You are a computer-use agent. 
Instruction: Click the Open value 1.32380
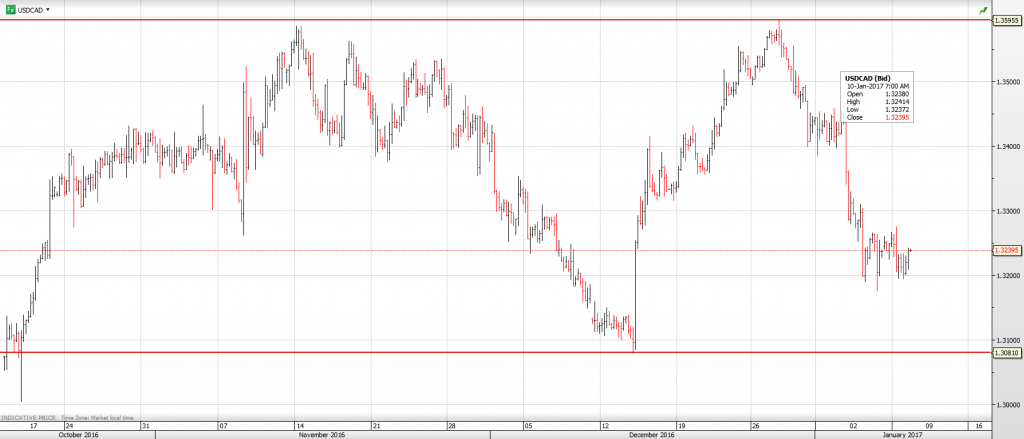pyautogui.click(x=898, y=93)
